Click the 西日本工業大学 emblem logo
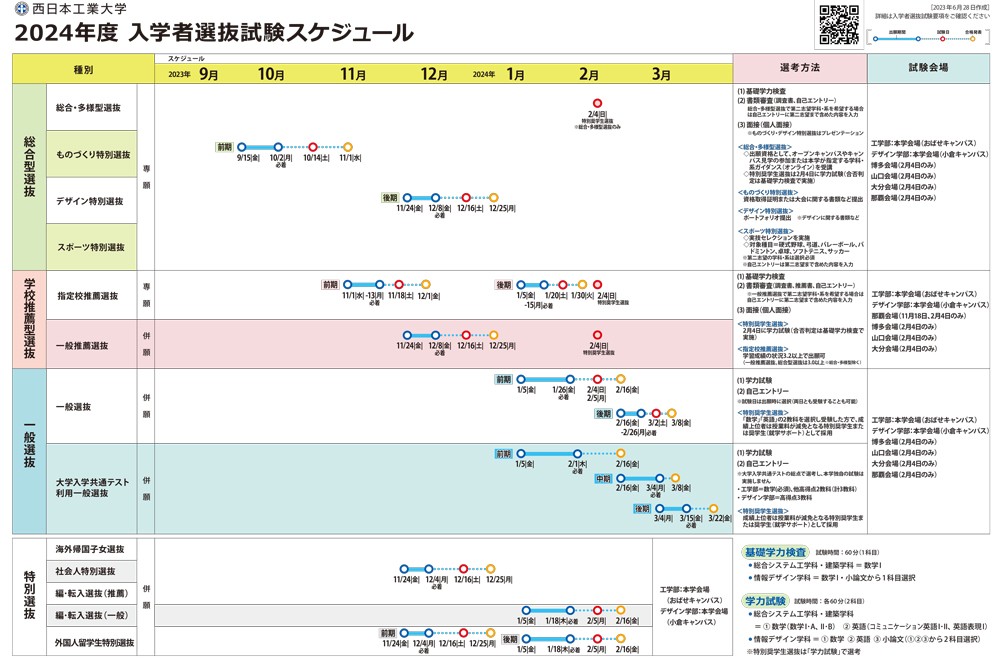The image size is (1000, 658). 22,8
